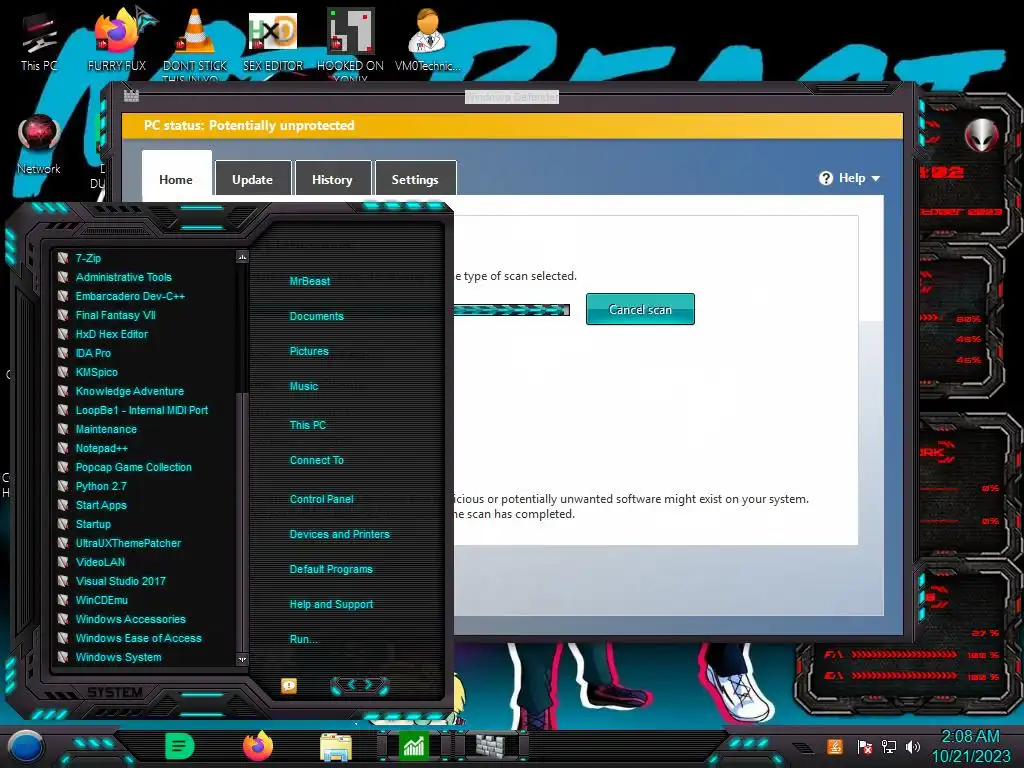
Task: Switch to the Update tab
Action: click(253, 179)
